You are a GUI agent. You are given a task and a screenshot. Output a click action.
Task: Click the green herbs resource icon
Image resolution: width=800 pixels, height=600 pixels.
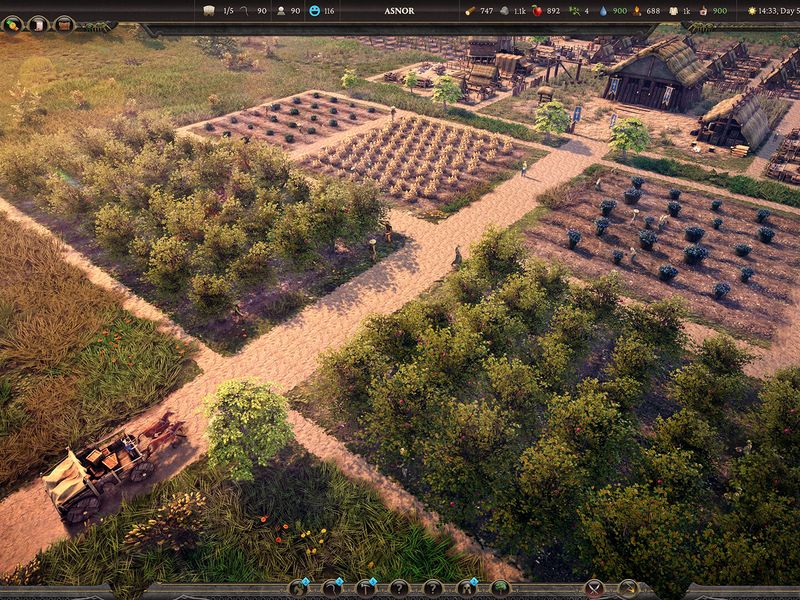[573, 10]
